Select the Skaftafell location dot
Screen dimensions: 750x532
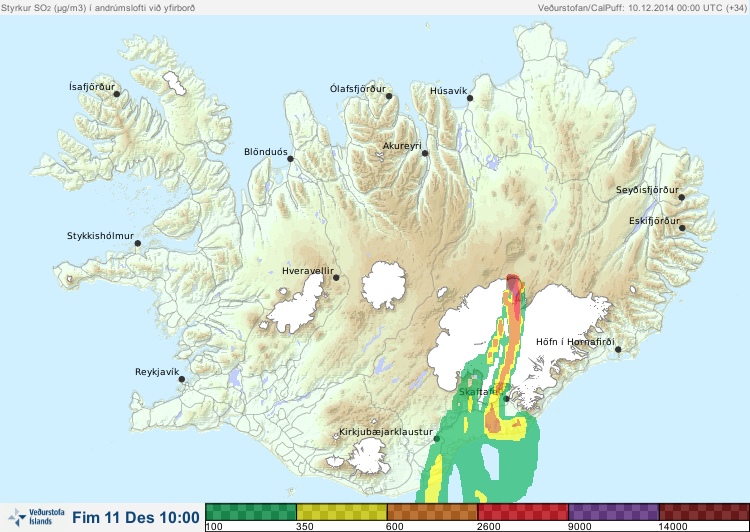(506, 399)
